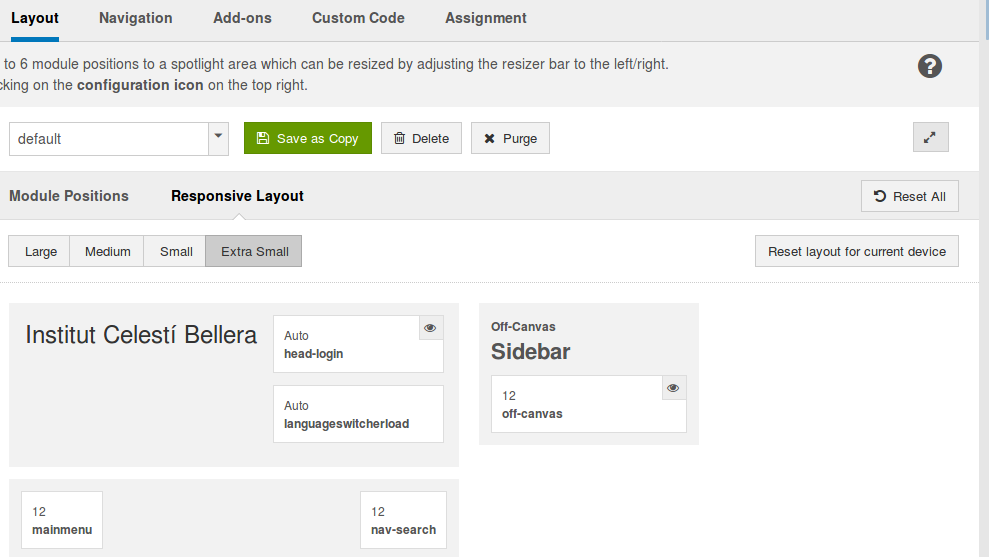The height and width of the screenshot is (557, 989).
Task: Go to the Custom Code tab
Action: (358, 18)
